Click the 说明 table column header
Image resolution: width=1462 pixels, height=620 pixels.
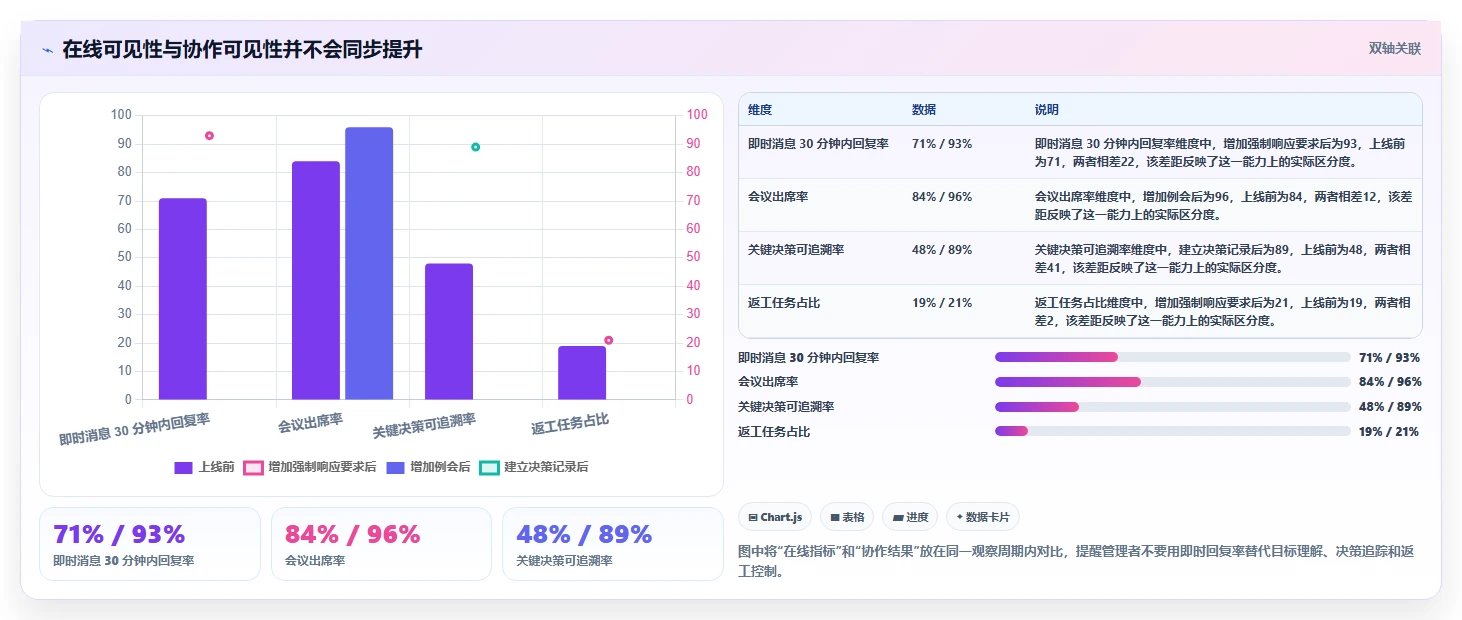1047,110
